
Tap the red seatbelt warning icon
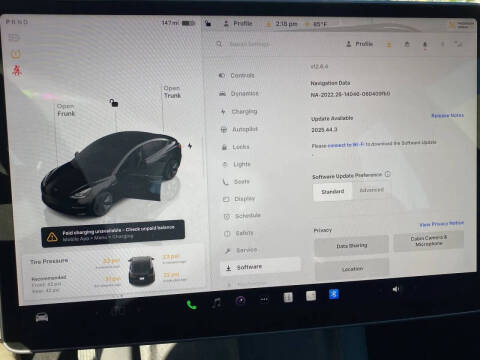pyautogui.click(x=17, y=70)
